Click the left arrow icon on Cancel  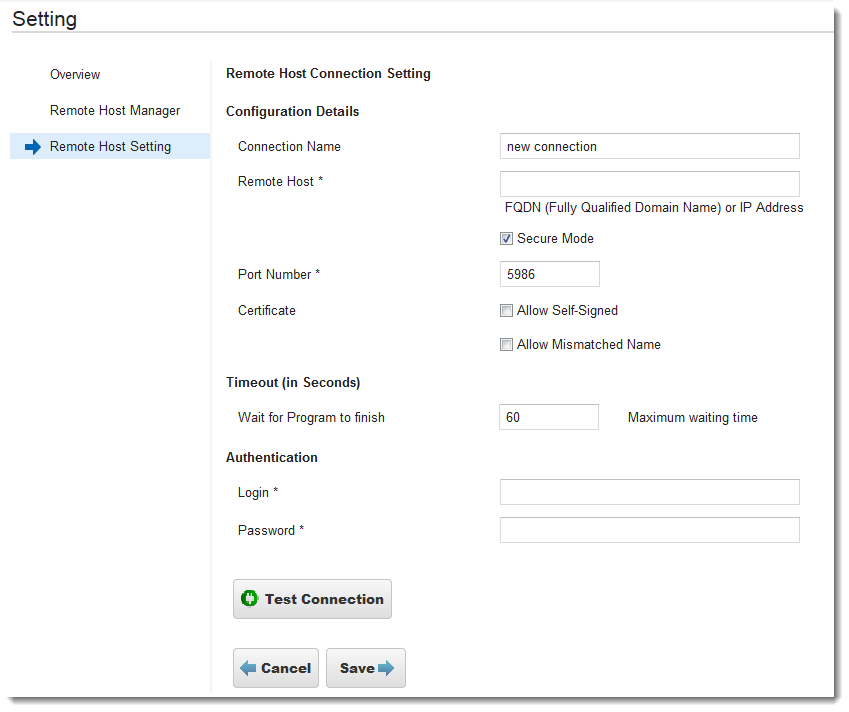[x=248, y=668]
